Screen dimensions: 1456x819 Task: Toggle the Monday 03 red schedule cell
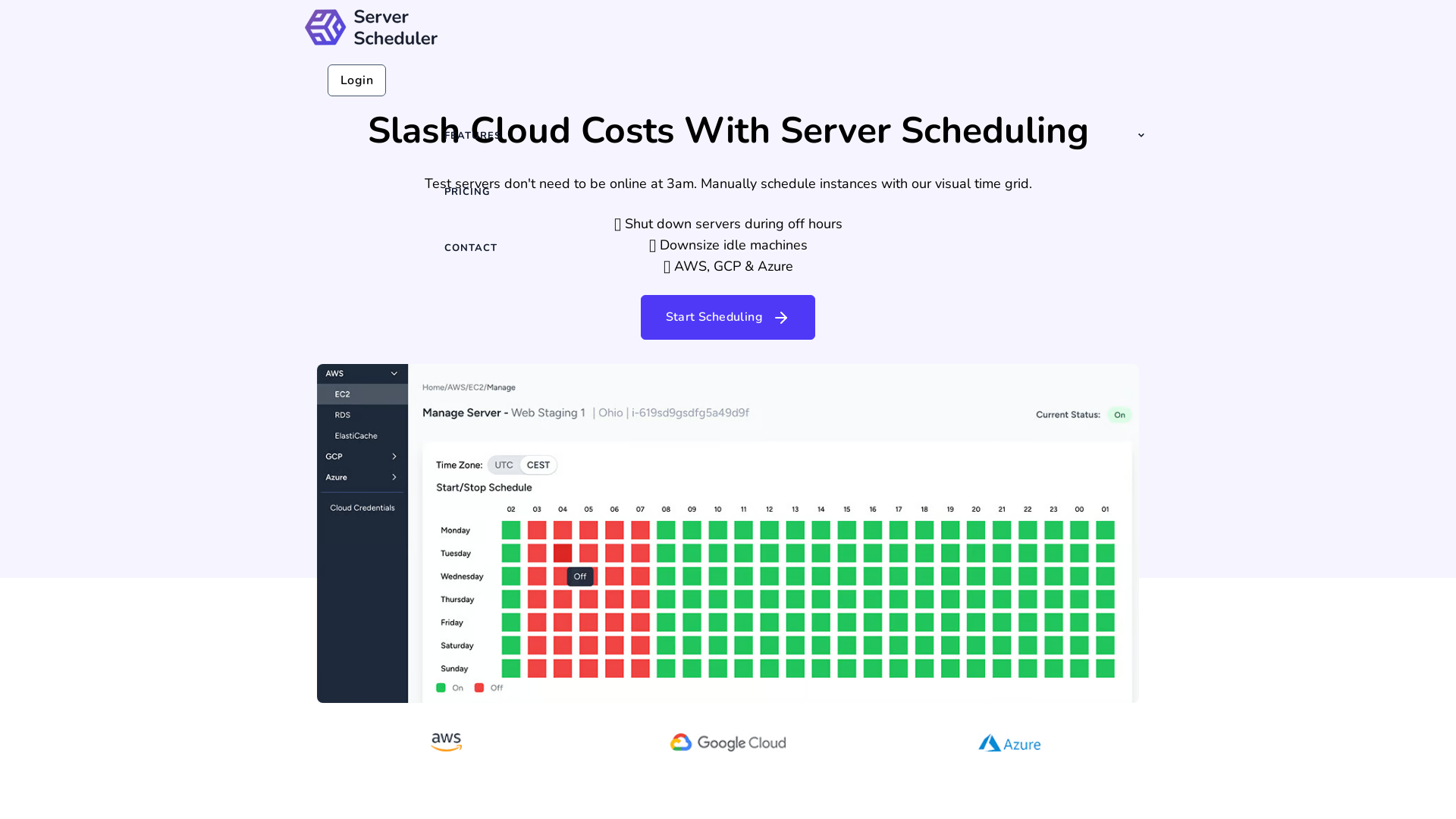pos(537,530)
